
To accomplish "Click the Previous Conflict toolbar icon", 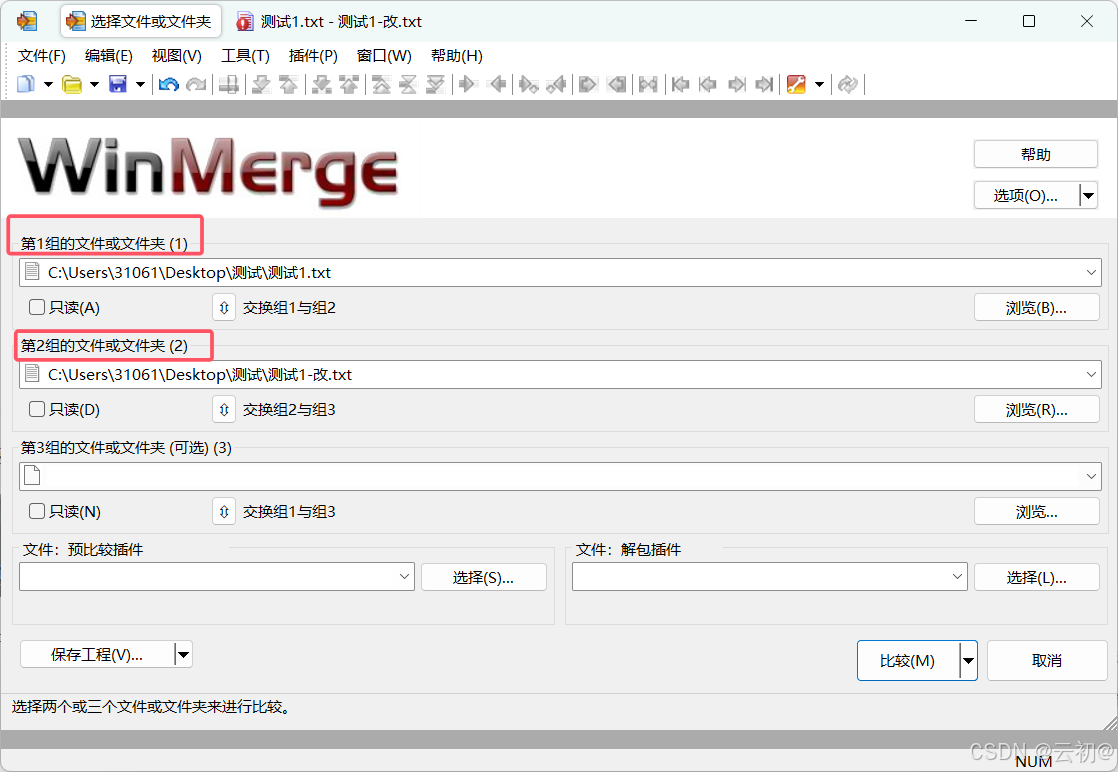I will 349,84.
